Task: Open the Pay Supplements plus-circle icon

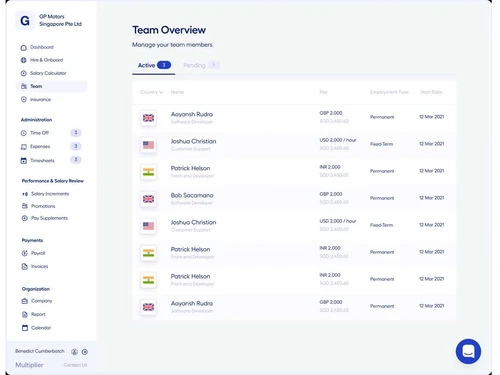Action: click(x=25, y=218)
